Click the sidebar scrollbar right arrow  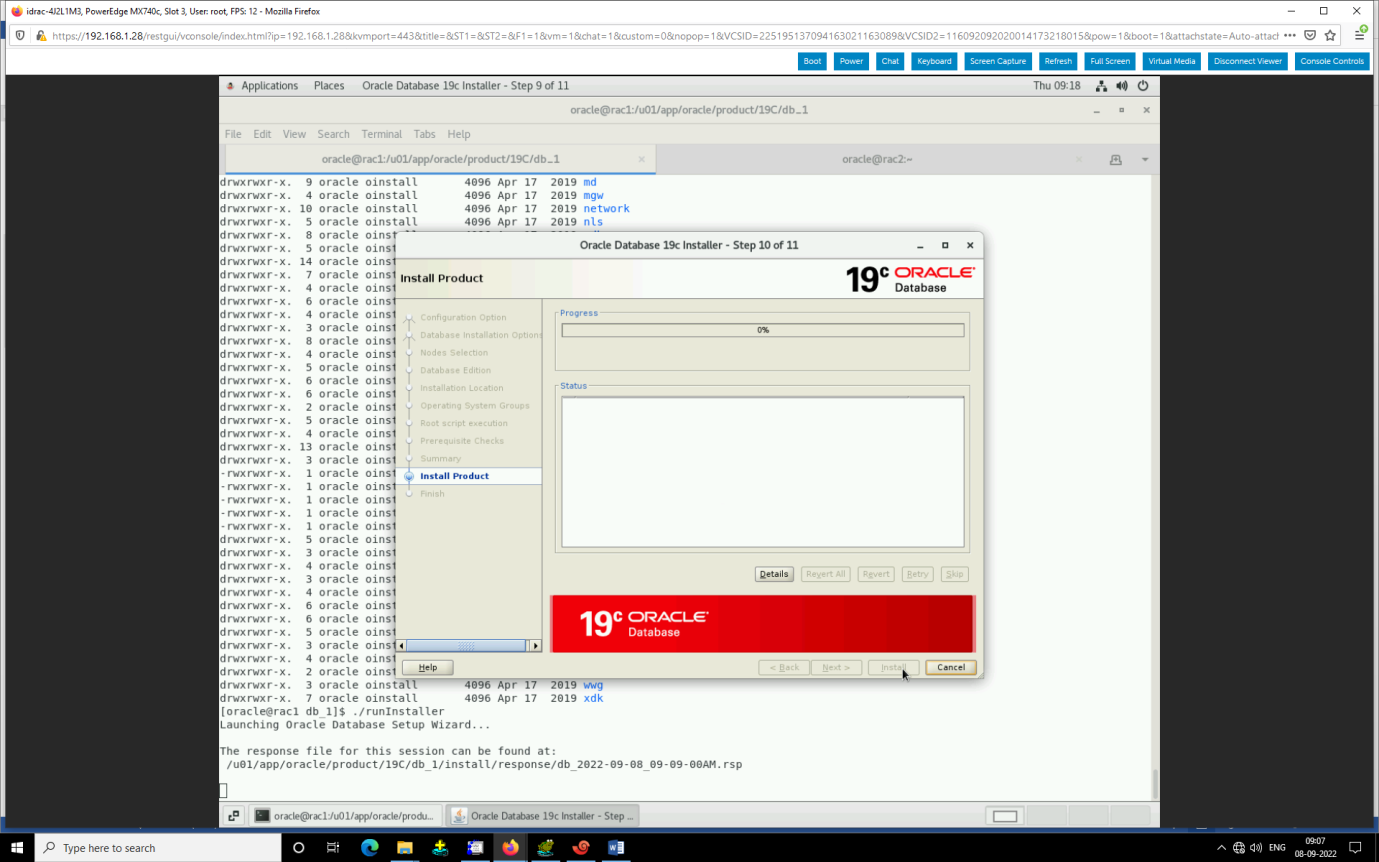coord(535,646)
